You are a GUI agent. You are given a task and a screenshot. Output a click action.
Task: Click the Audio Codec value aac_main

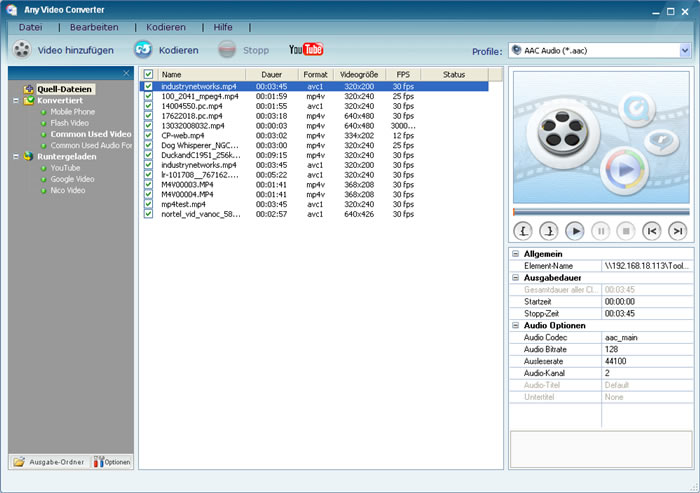pyautogui.click(x=621, y=338)
